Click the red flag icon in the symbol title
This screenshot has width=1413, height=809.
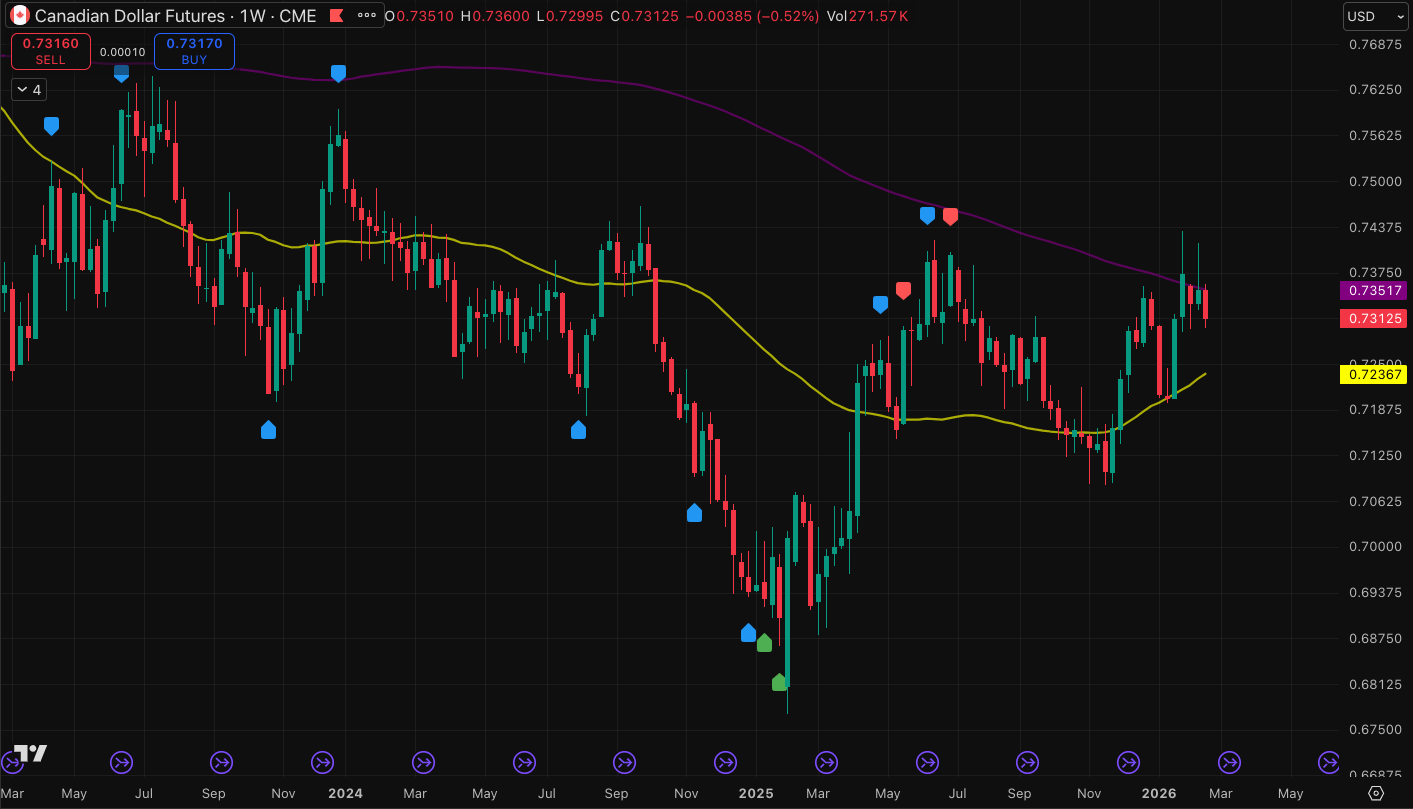[x=336, y=16]
